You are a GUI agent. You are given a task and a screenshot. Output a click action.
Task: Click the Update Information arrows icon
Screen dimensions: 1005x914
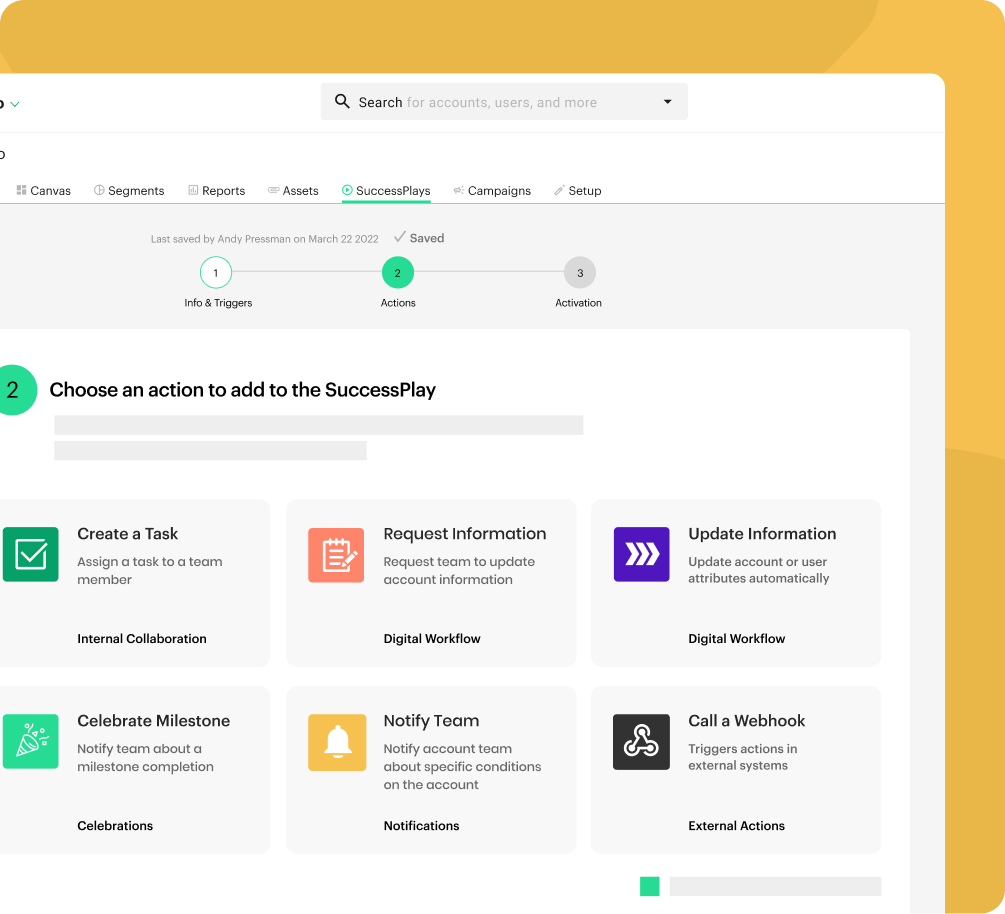(x=642, y=554)
